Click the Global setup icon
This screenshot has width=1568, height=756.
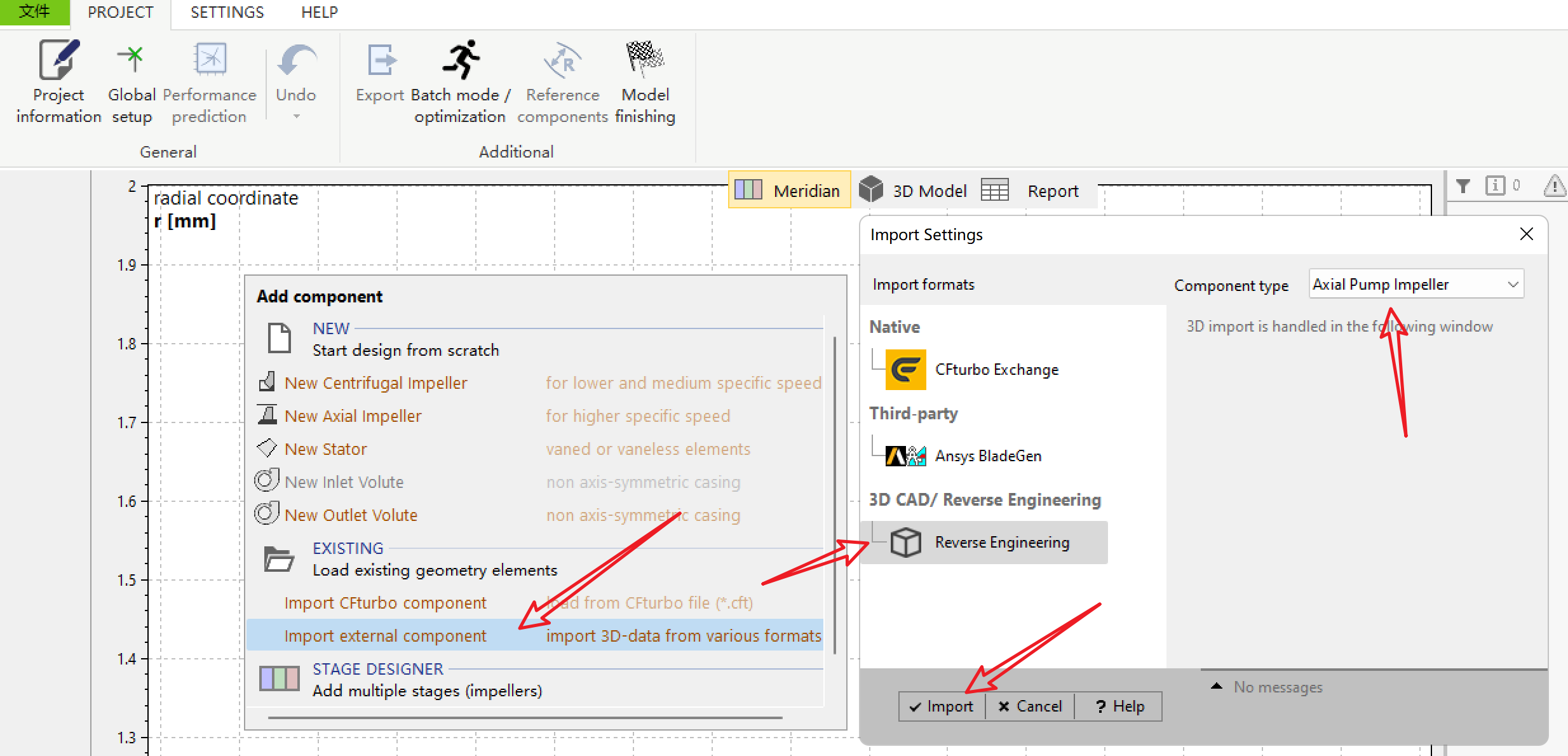pos(132,60)
